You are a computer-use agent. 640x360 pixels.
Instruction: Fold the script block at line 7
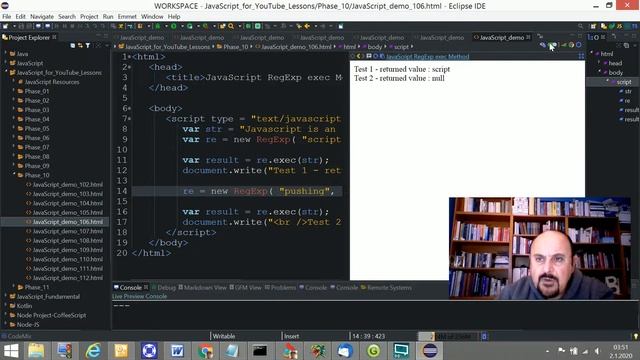[x=130, y=119]
